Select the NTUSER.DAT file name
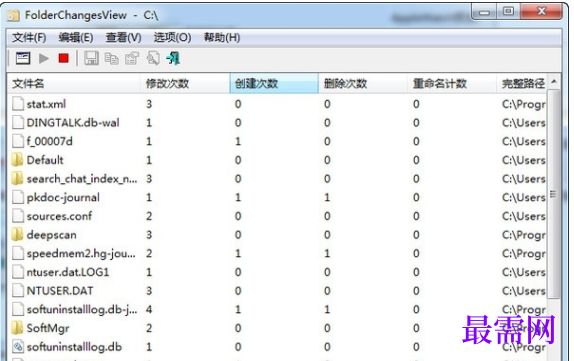Image resolution: width=574 pixels, height=361 pixels. [60, 291]
